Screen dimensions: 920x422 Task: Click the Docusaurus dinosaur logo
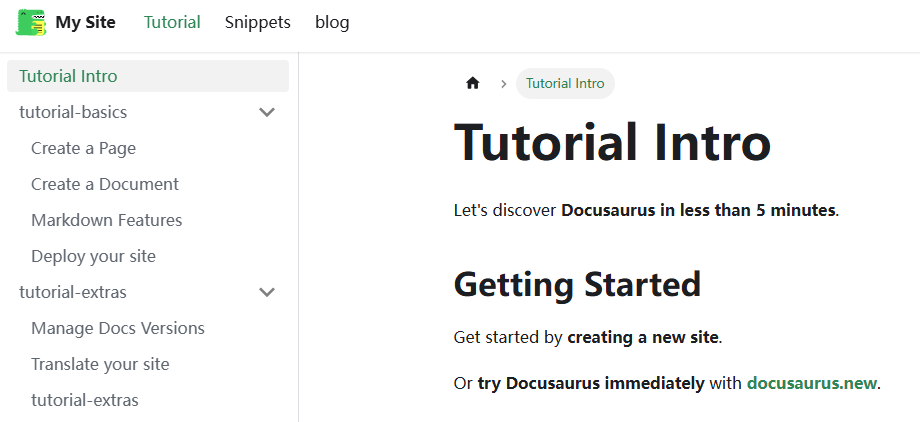pos(31,22)
